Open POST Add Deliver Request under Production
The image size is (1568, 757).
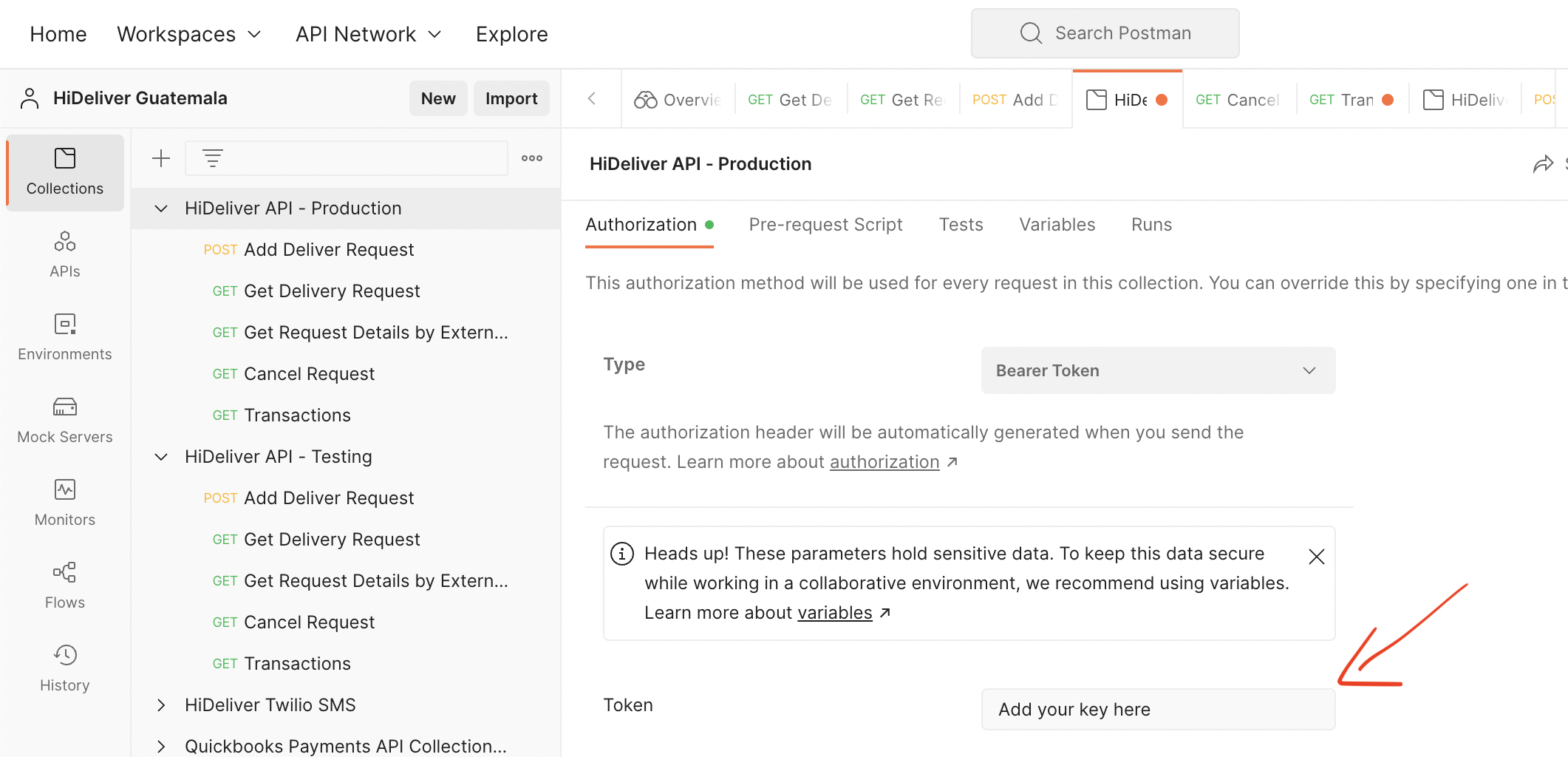(x=346, y=250)
